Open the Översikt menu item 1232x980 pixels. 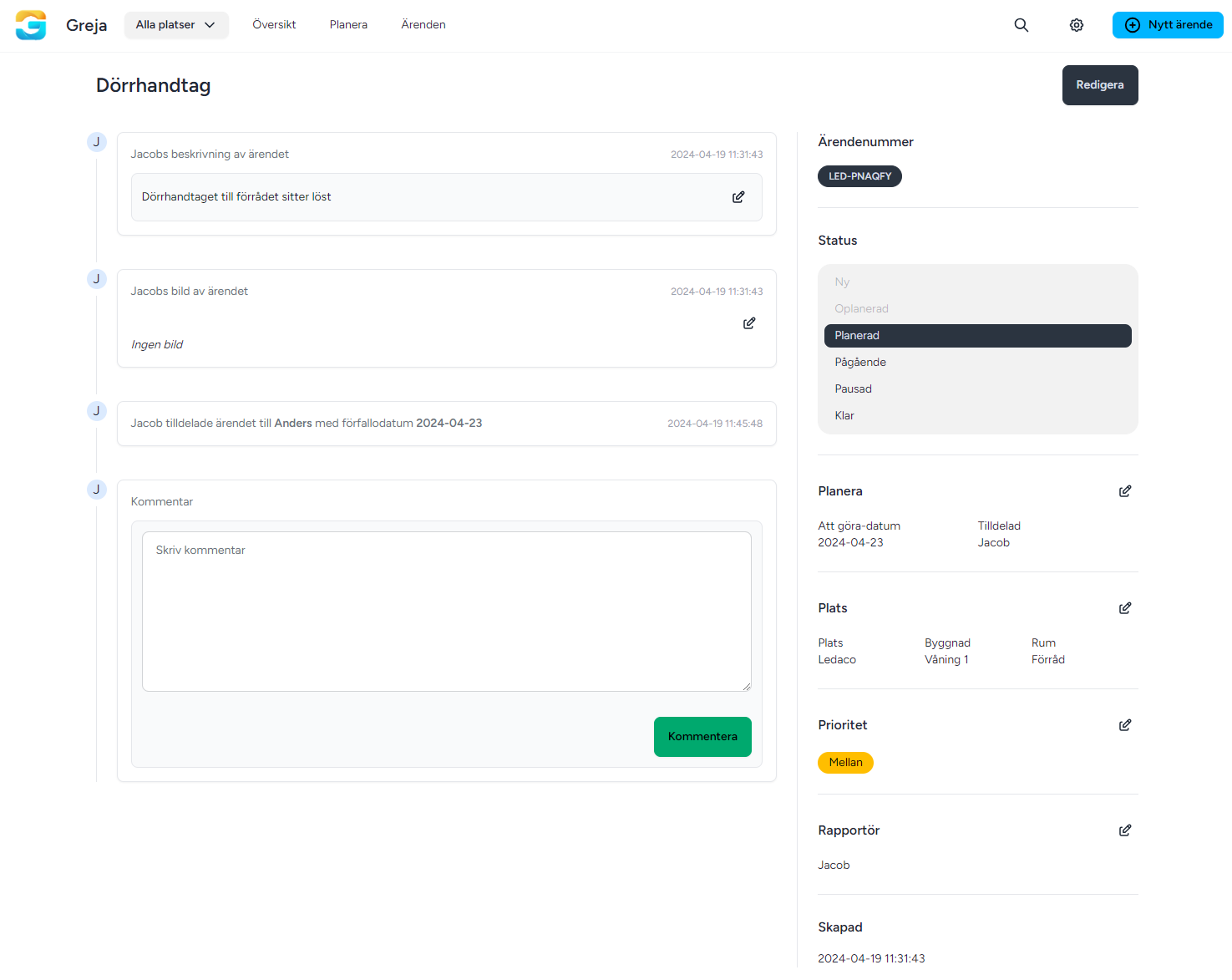point(274,25)
